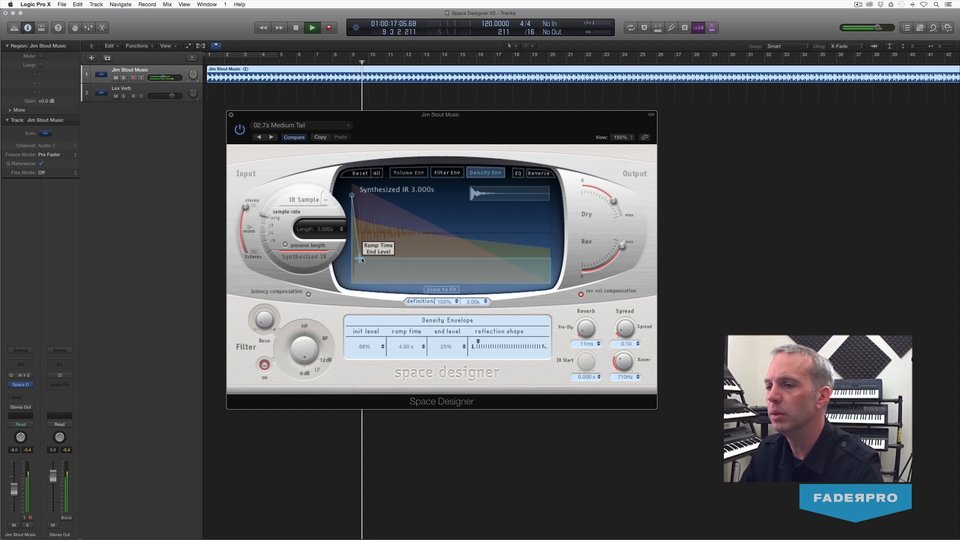The height and width of the screenshot is (540, 960).
Task: Open the Track menu
Action: click(96, 4)
